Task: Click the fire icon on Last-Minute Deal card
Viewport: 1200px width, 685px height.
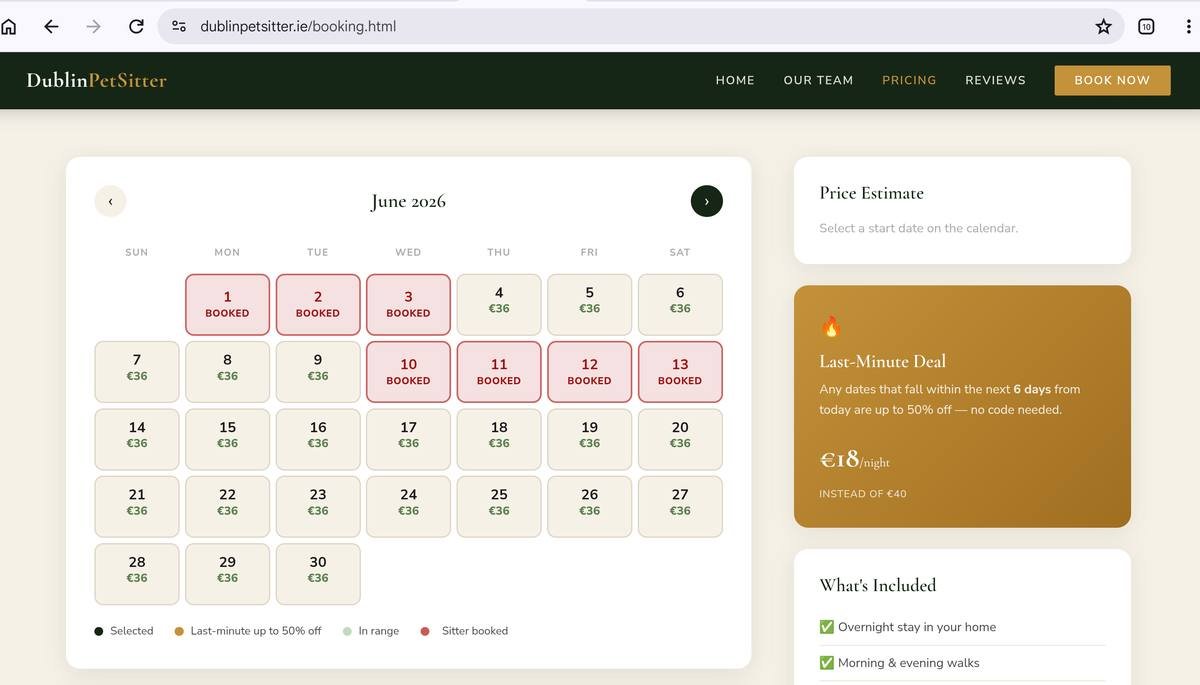Action: (x=830, y=327)
